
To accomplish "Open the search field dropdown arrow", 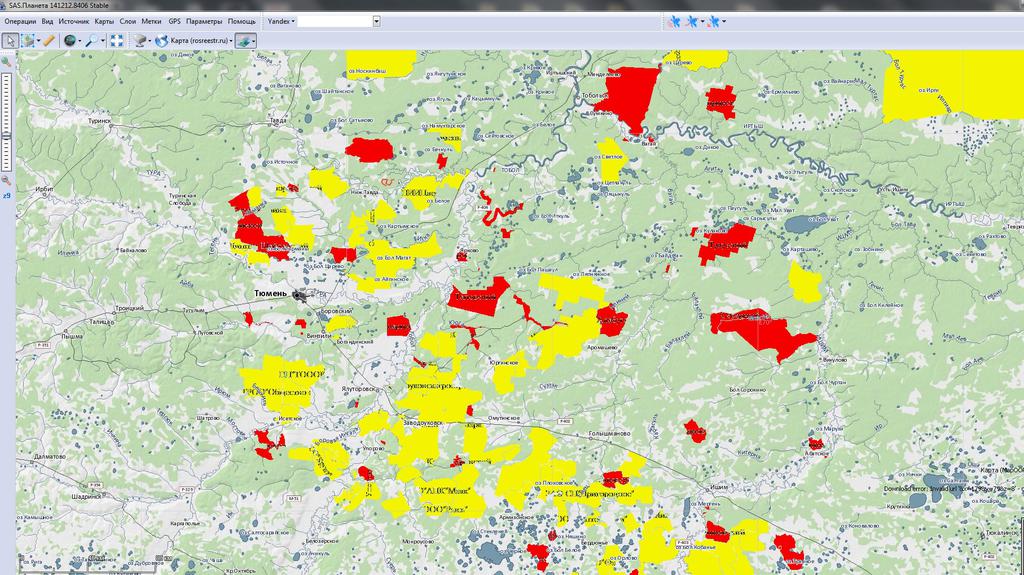I will point(376,21).
